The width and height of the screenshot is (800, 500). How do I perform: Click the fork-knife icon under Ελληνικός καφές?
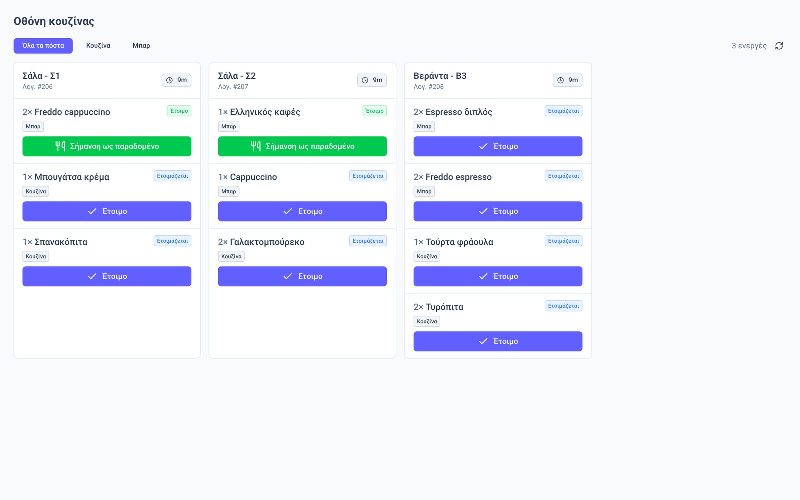coord(256,146)
